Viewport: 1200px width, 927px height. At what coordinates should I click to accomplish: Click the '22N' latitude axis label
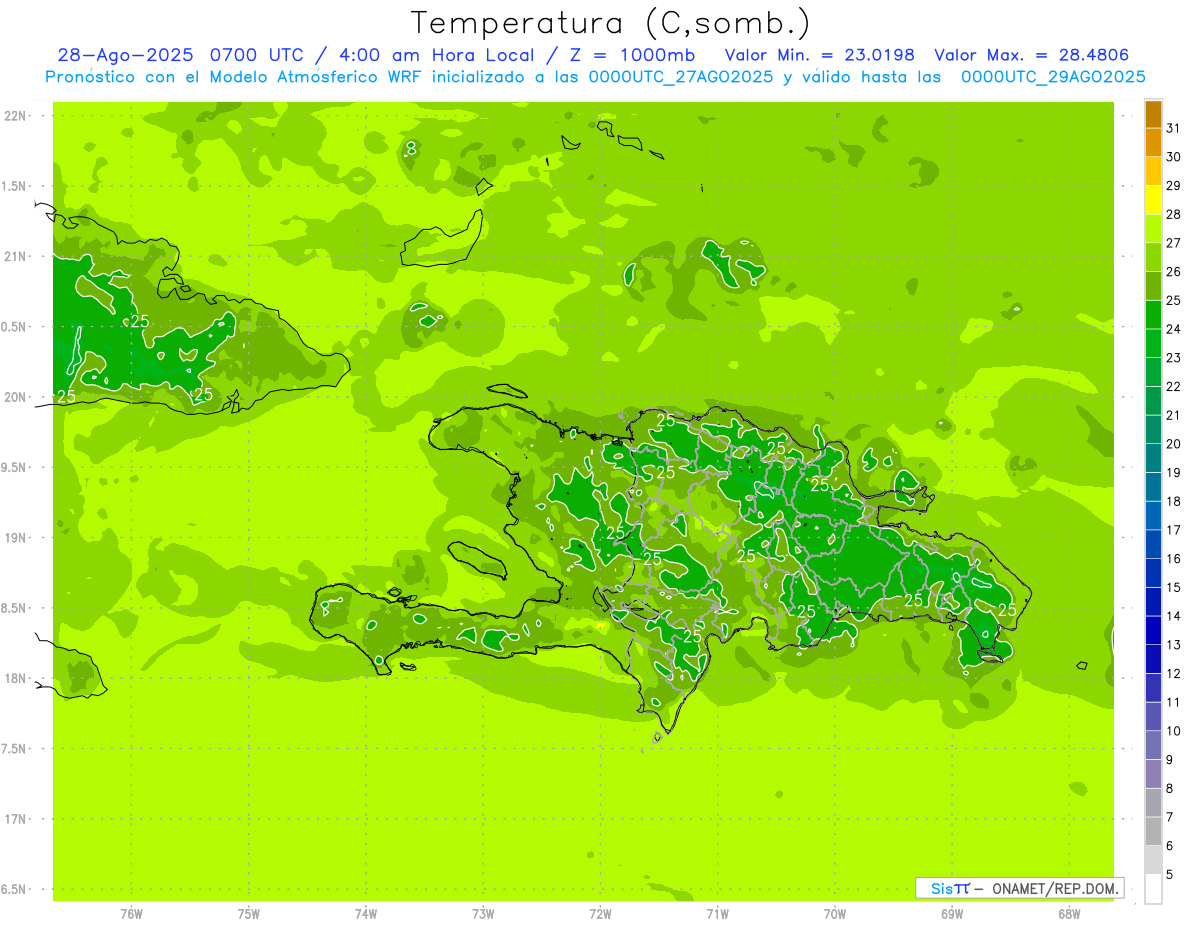click(x=17, y=115)
